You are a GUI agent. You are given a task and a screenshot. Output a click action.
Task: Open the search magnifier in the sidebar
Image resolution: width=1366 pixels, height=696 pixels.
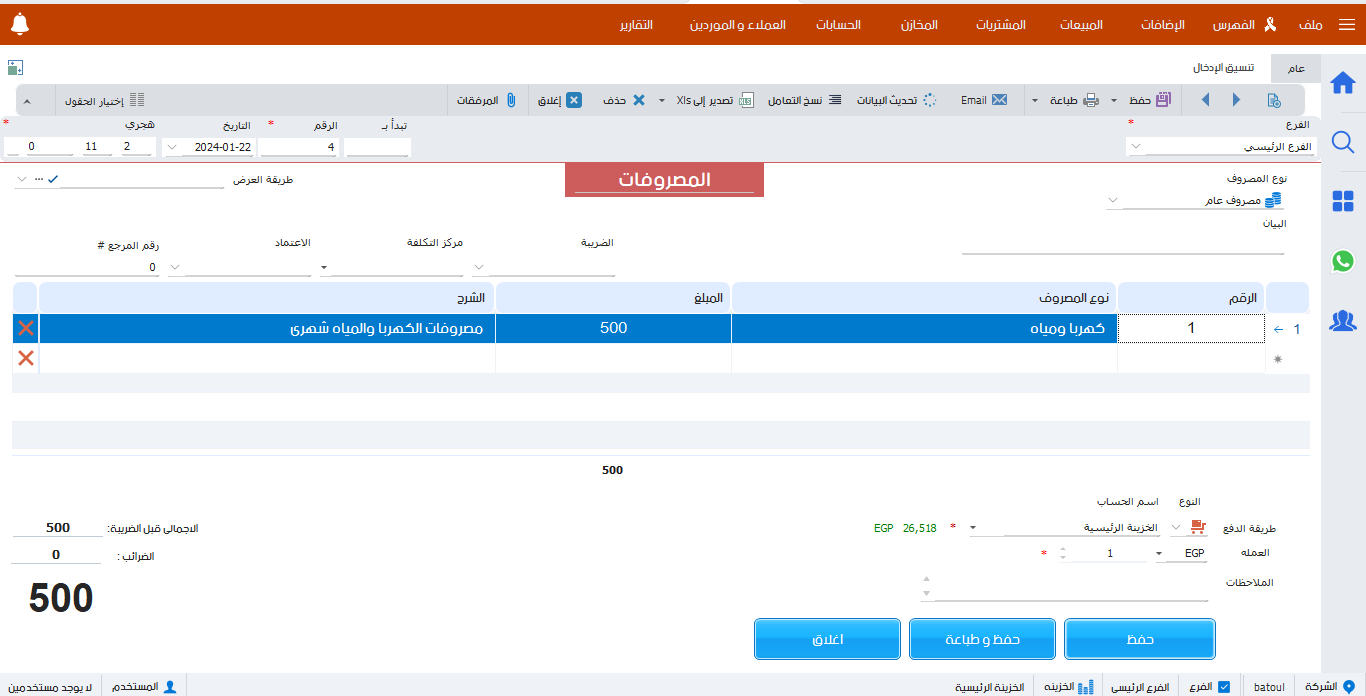tap(1343, 143)
